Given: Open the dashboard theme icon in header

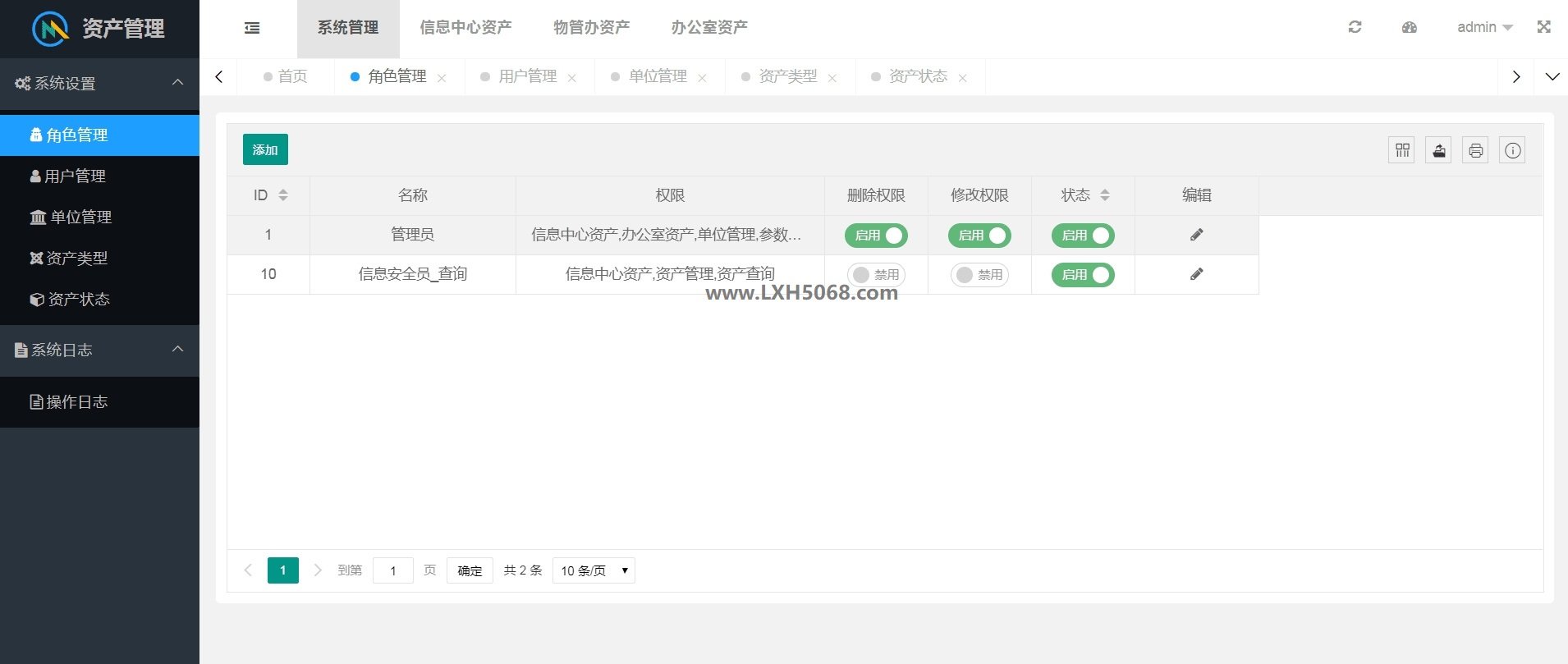Looking at the screenshot, I should point(1410,27).
